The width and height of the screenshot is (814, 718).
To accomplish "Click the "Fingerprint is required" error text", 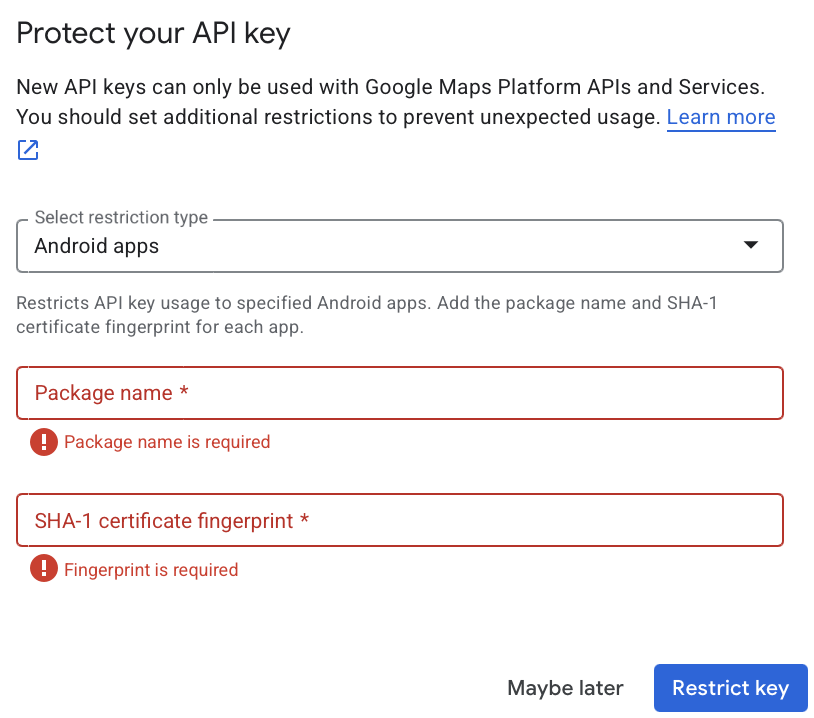I will click(x=151, y=570).
